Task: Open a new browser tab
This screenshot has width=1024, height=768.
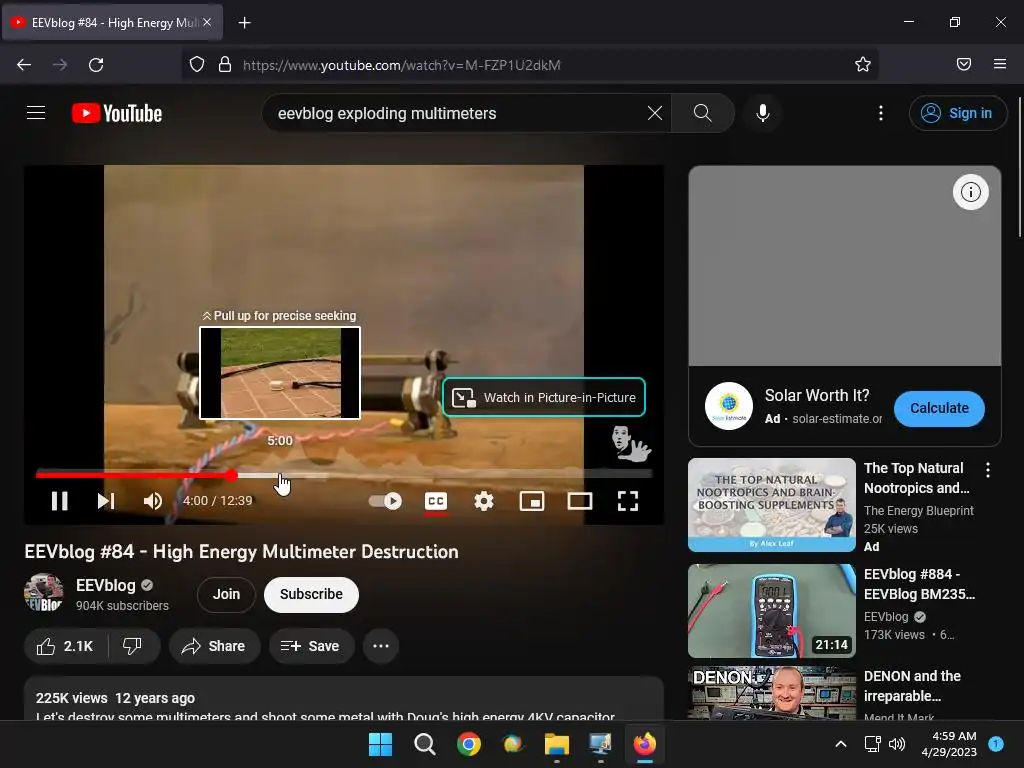Action: coord(244,23)
